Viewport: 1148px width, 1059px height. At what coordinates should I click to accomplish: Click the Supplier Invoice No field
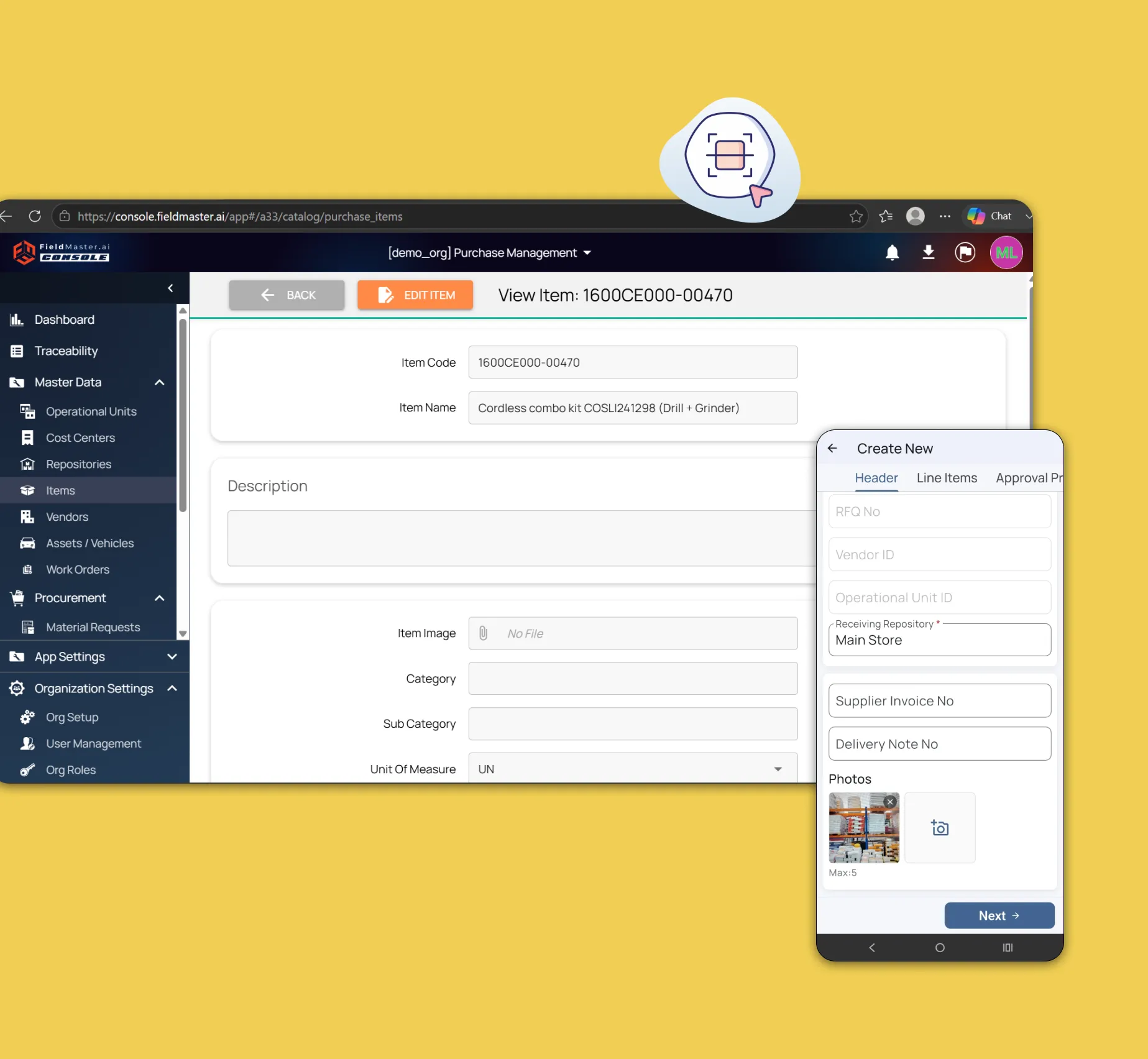click(940, 701)
